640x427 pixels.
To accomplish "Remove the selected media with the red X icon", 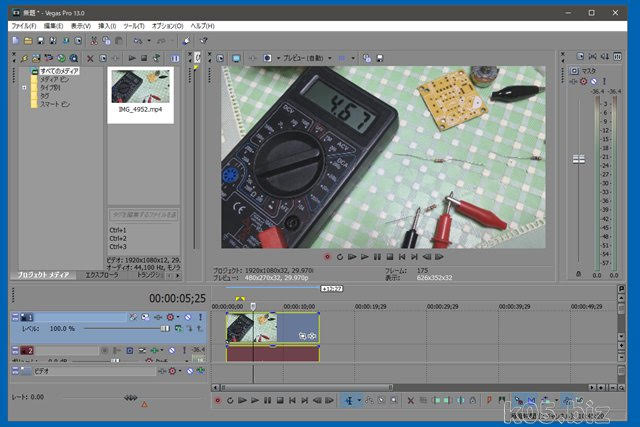I will [x=90, y=58].
